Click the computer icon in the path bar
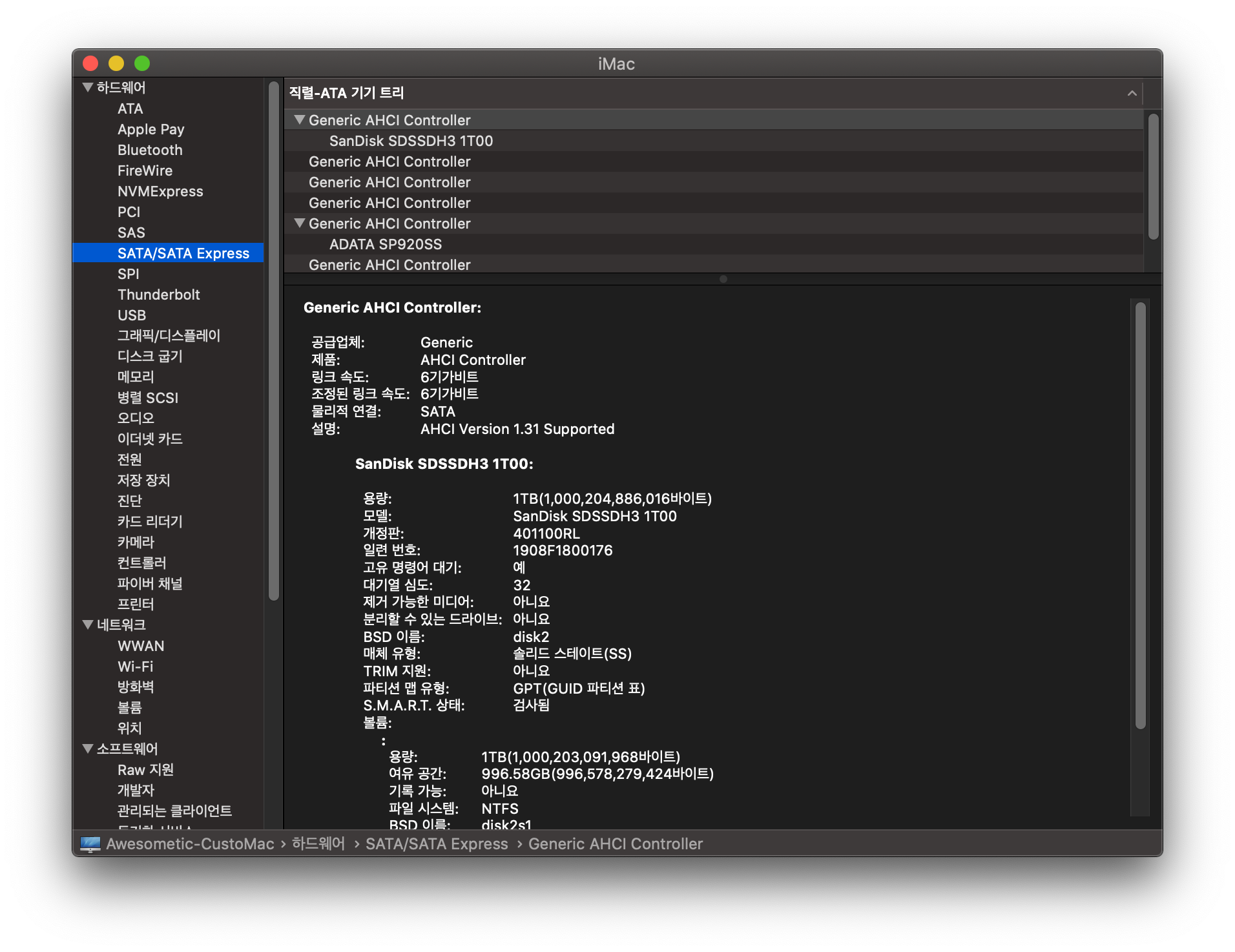 click(x=90, y=843)
